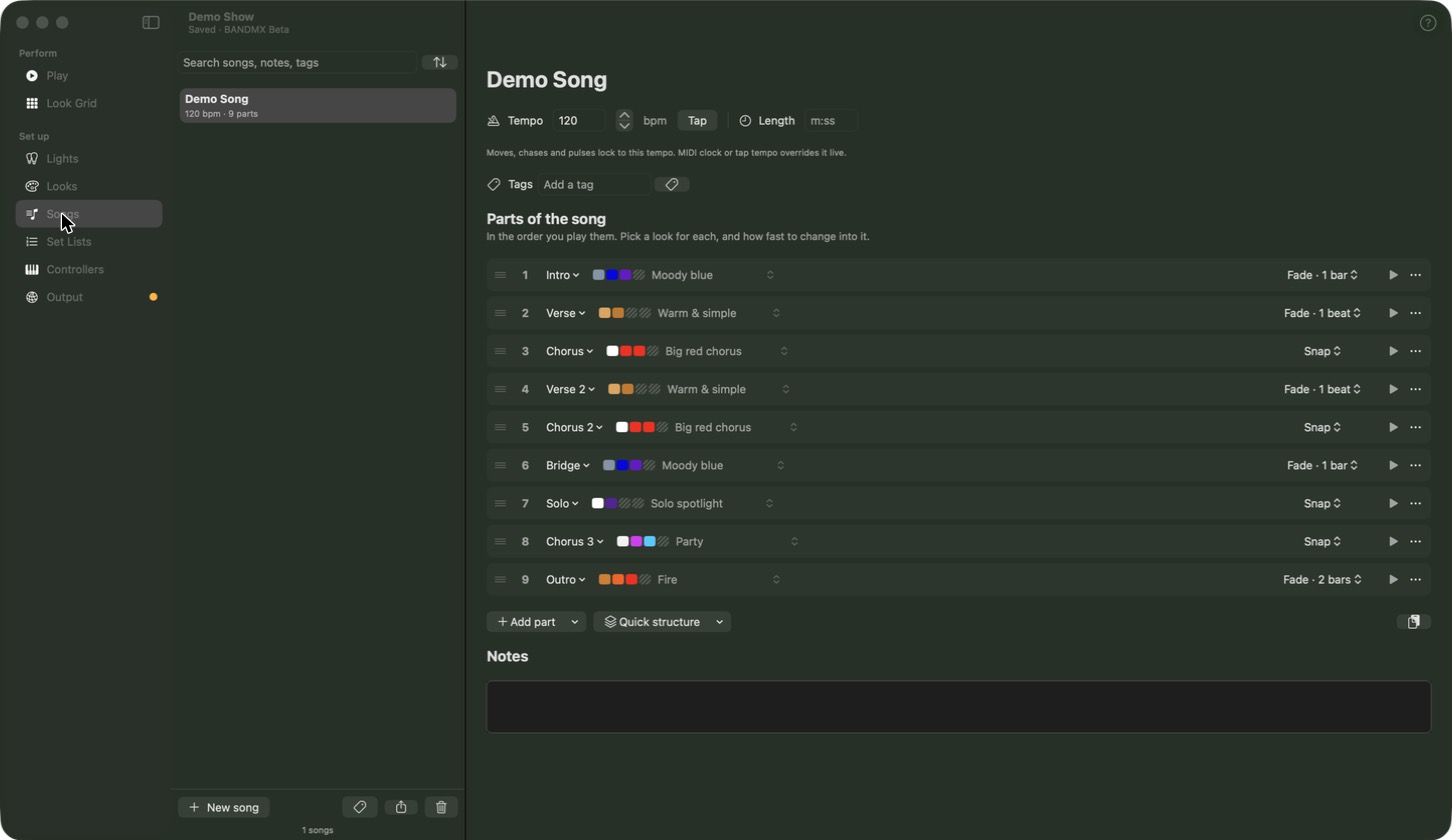Delete song with the trash icon

pyautogui.click(x=441, y=807)
